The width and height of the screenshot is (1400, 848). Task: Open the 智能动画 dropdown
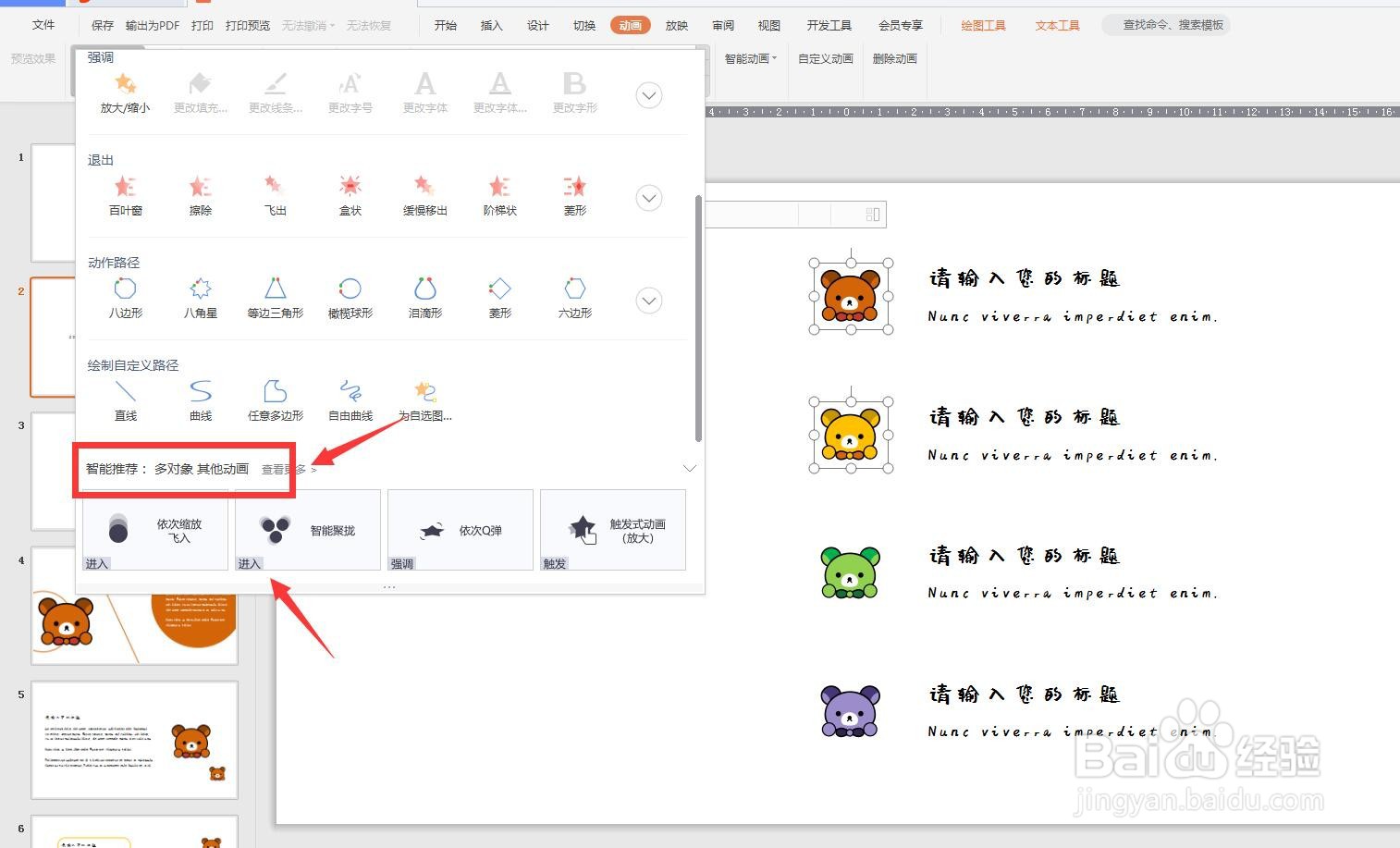click(x=751, y=58)
